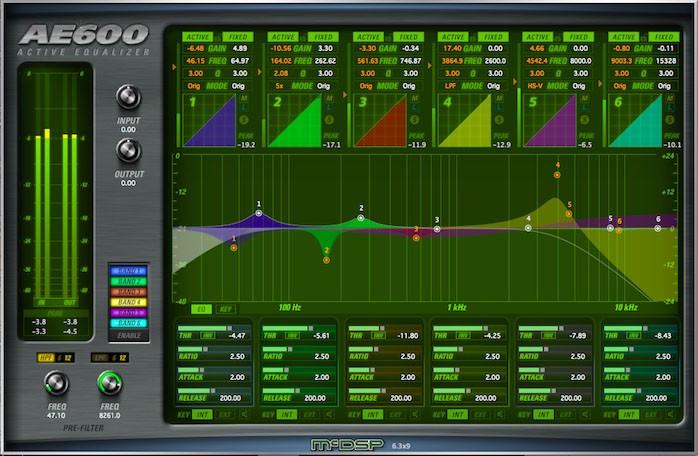Switch to the EQ display tab

[201, 310]
